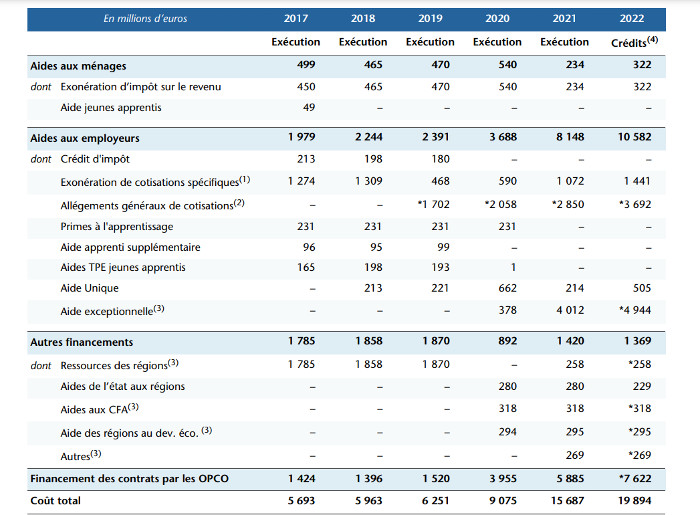Screen dimensions: 700x515
Task: Click "Exonération de cotisations spécifiques" row label
Action: tap(155, 181)
